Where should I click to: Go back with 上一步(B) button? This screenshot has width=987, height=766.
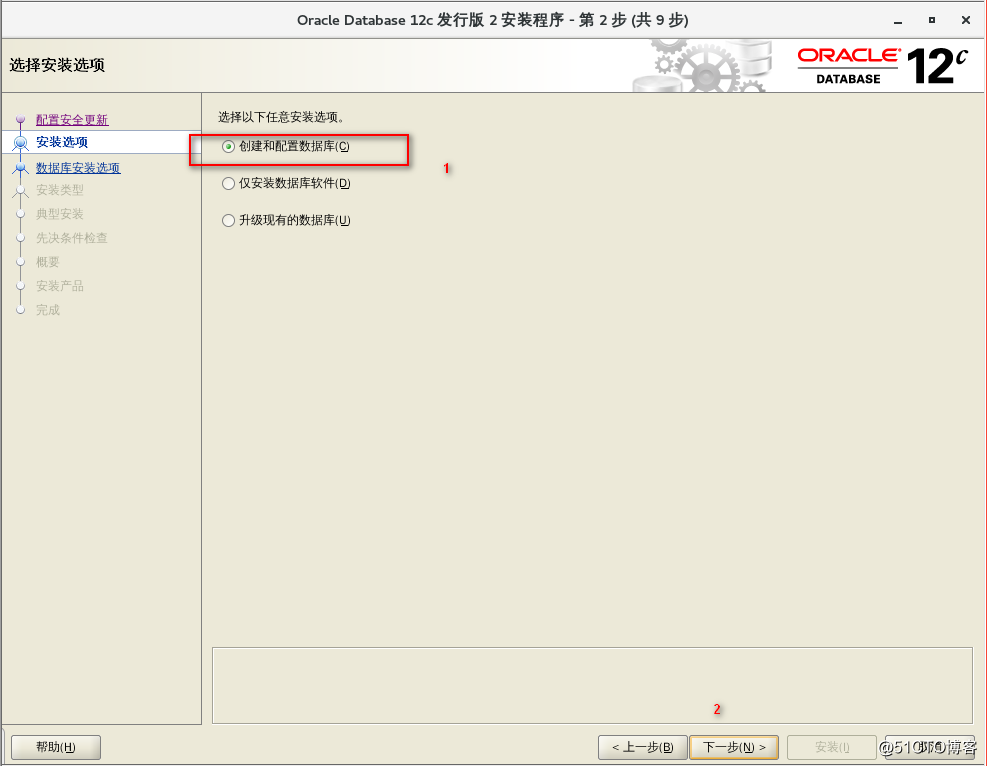click(x=642, y=747)
